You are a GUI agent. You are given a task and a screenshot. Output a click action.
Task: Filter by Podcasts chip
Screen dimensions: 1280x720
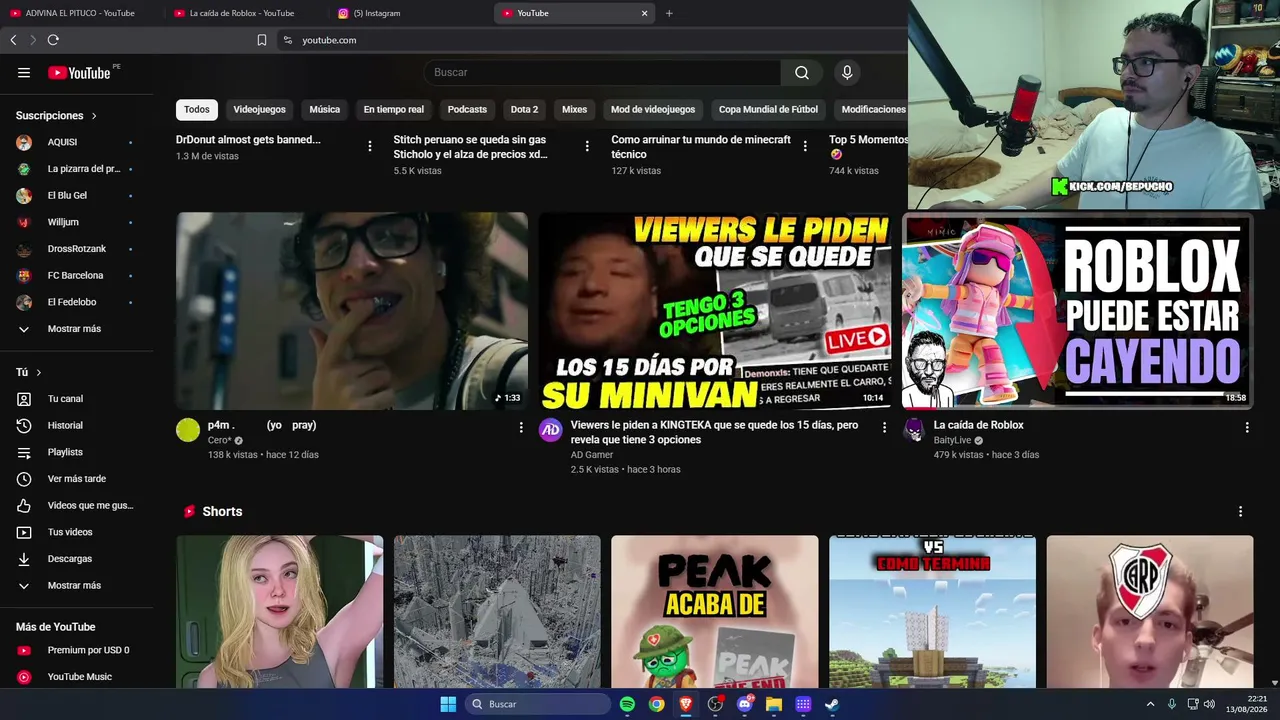pyautogui.click(x=467, y=110)
